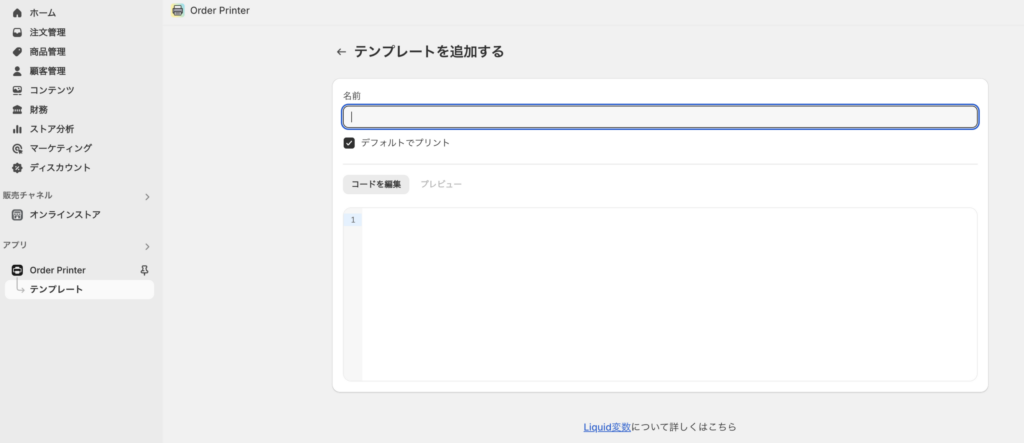Open the 顧客管理 person icon
This screenshot has height=443, width=1024.
click(18, 71)
